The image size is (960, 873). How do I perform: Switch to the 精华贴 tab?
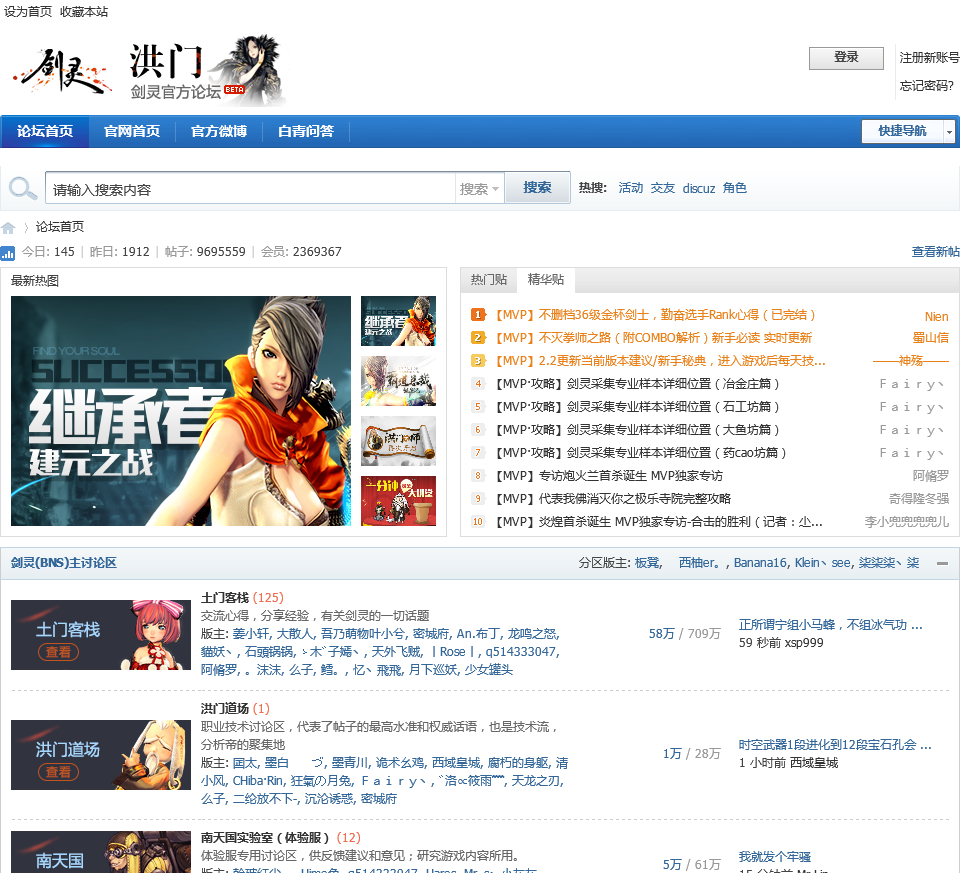[x=546, y=280]
